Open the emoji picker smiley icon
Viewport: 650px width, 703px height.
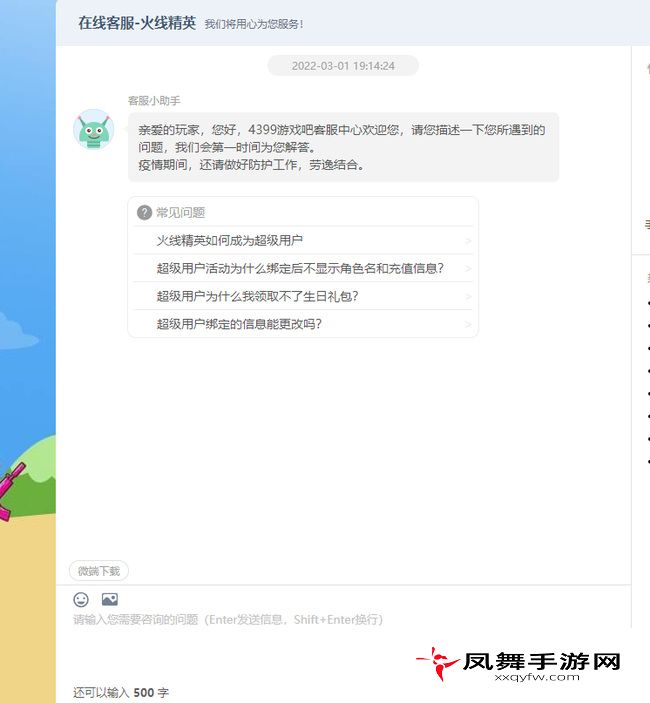click(x=81, y=599)
